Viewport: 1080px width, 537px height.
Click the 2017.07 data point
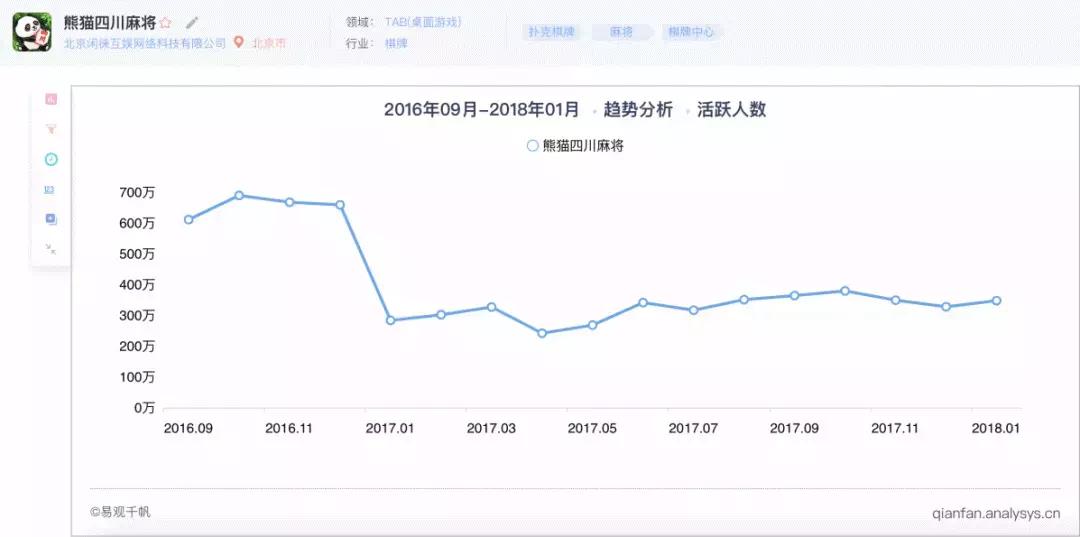694,310
